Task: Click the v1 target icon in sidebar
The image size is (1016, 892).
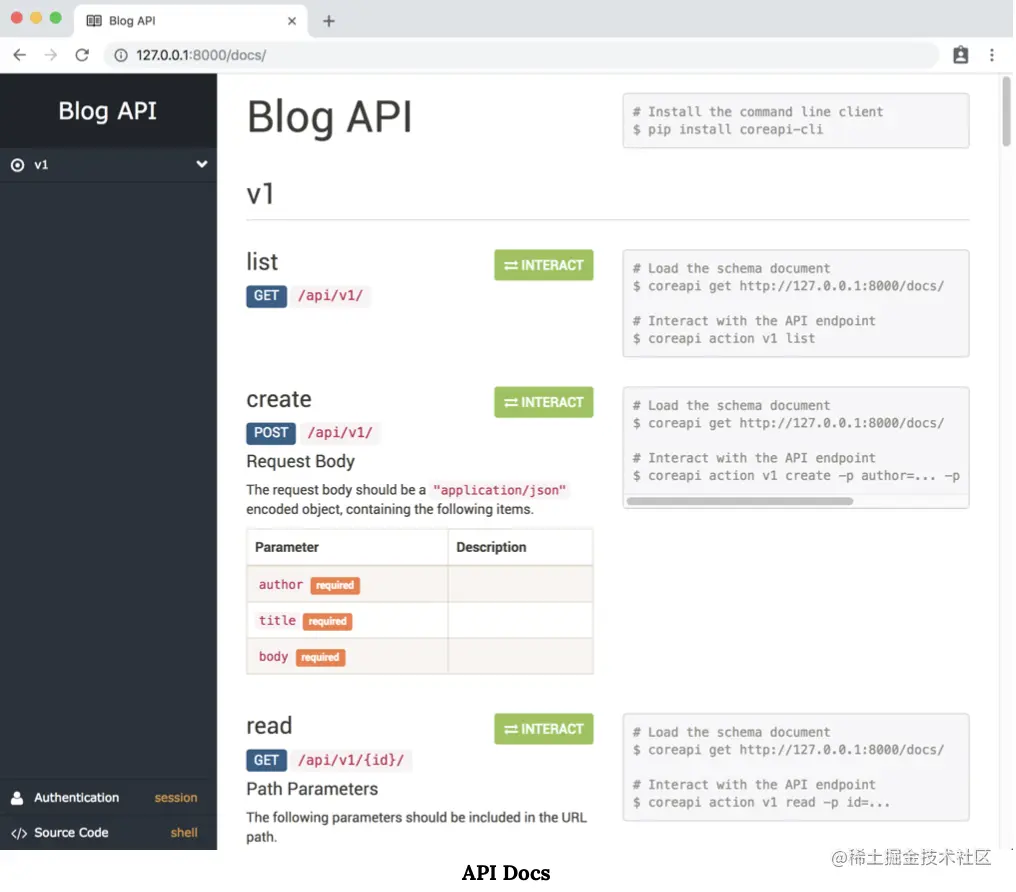Action: coord(17,165)
